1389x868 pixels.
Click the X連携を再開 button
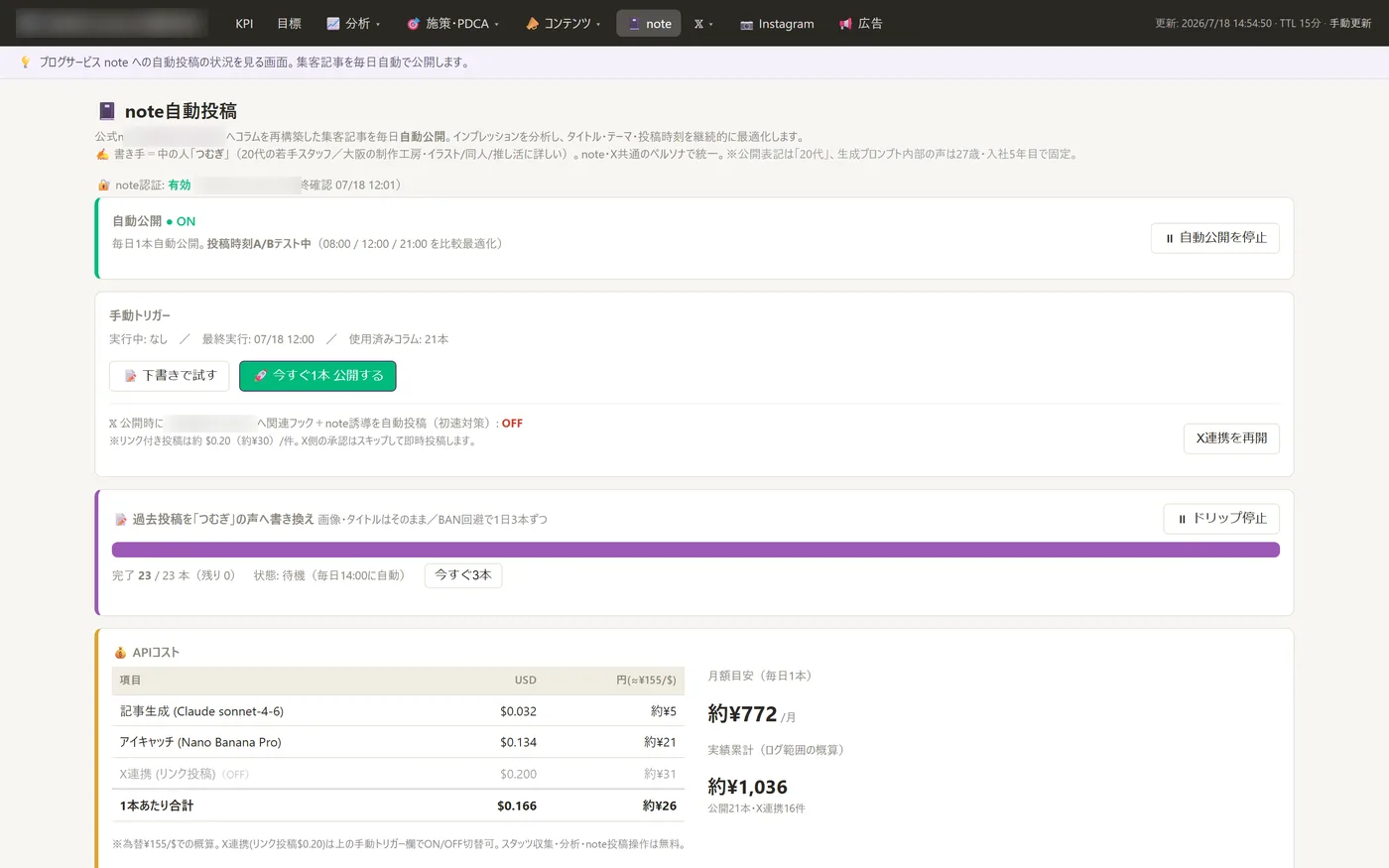(1231, 438)
